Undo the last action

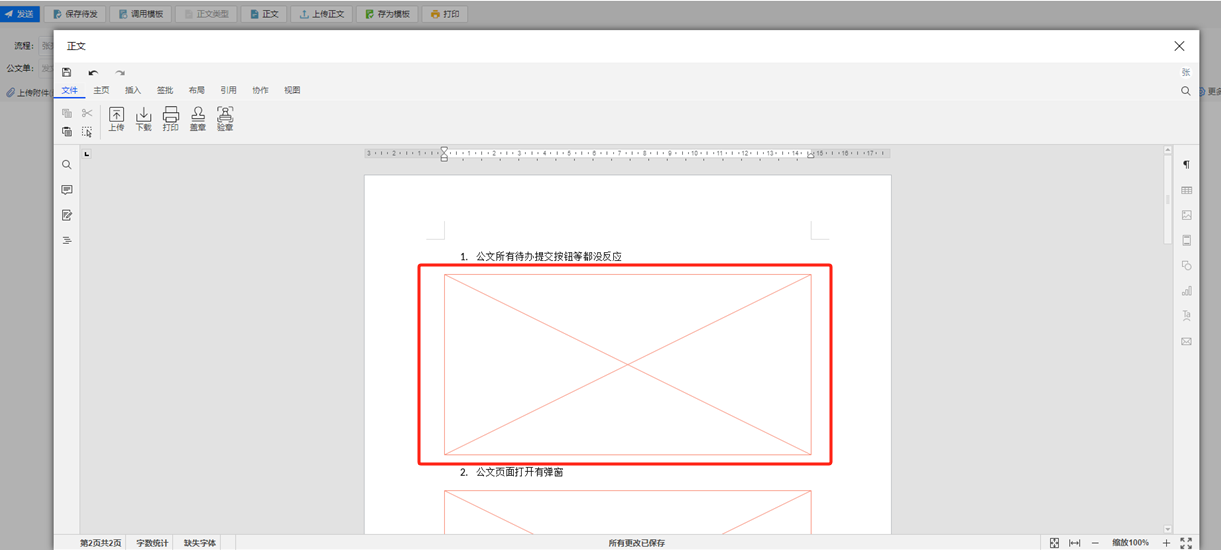[x=93, y=72]
